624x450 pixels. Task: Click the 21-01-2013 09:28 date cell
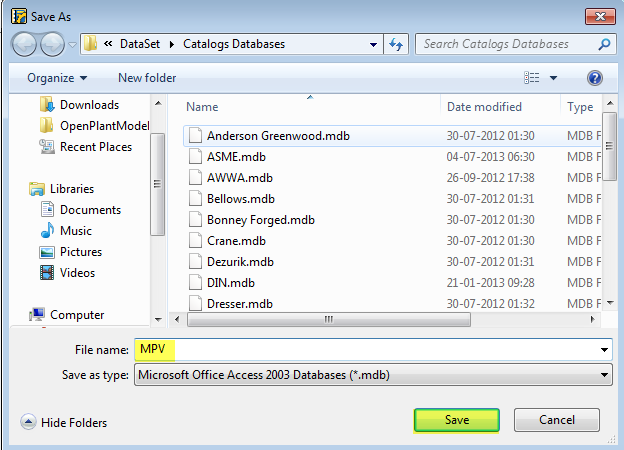click(490, 283)
